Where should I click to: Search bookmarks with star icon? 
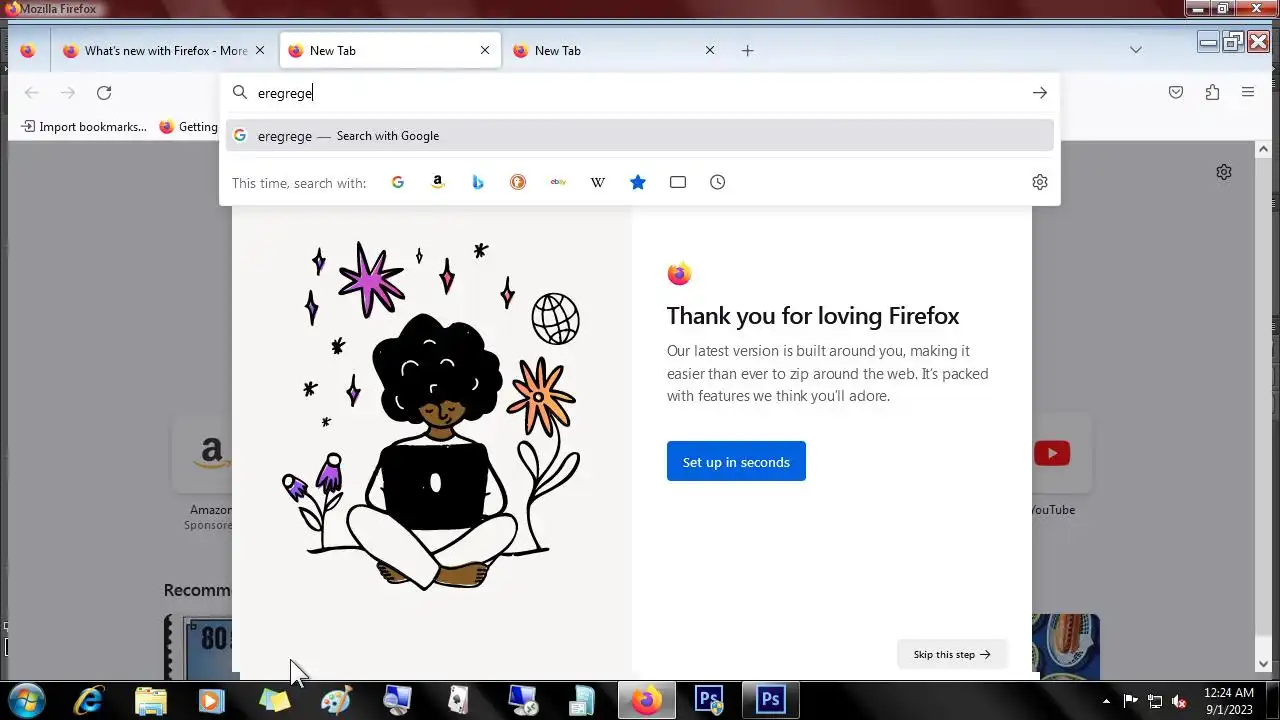[x=638, y=182]
